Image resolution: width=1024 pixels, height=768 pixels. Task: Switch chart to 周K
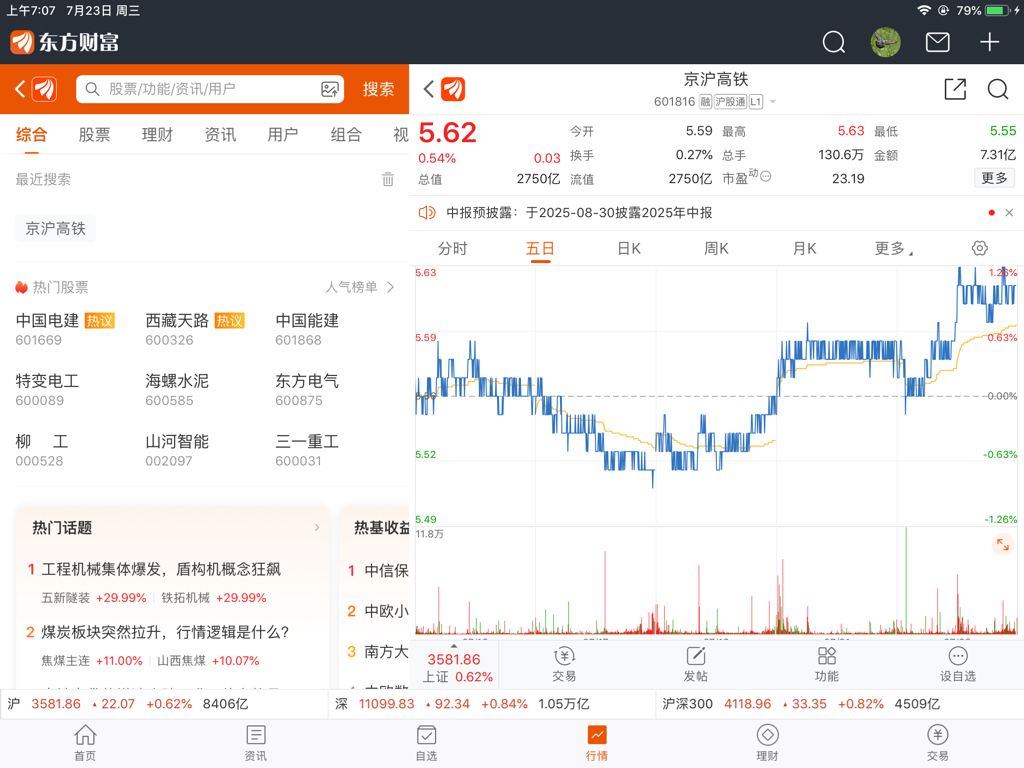point(716,249)
